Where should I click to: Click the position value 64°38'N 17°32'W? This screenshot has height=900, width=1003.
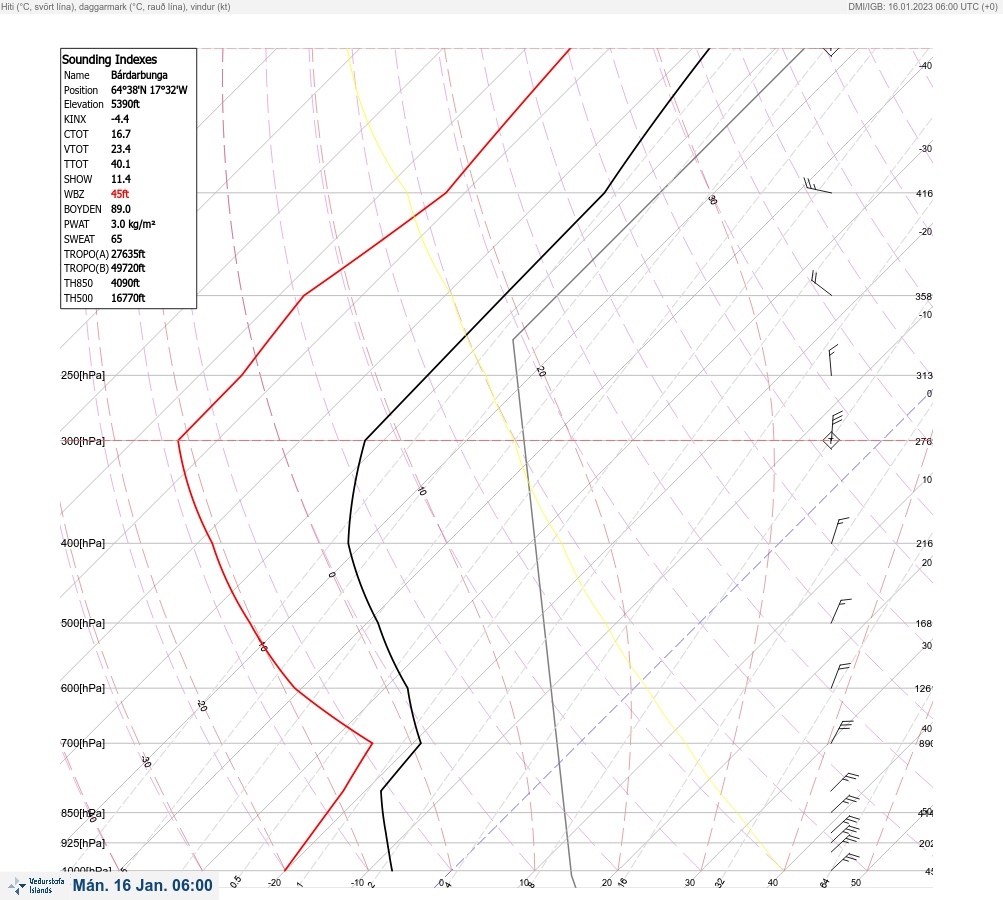(149, 90)
